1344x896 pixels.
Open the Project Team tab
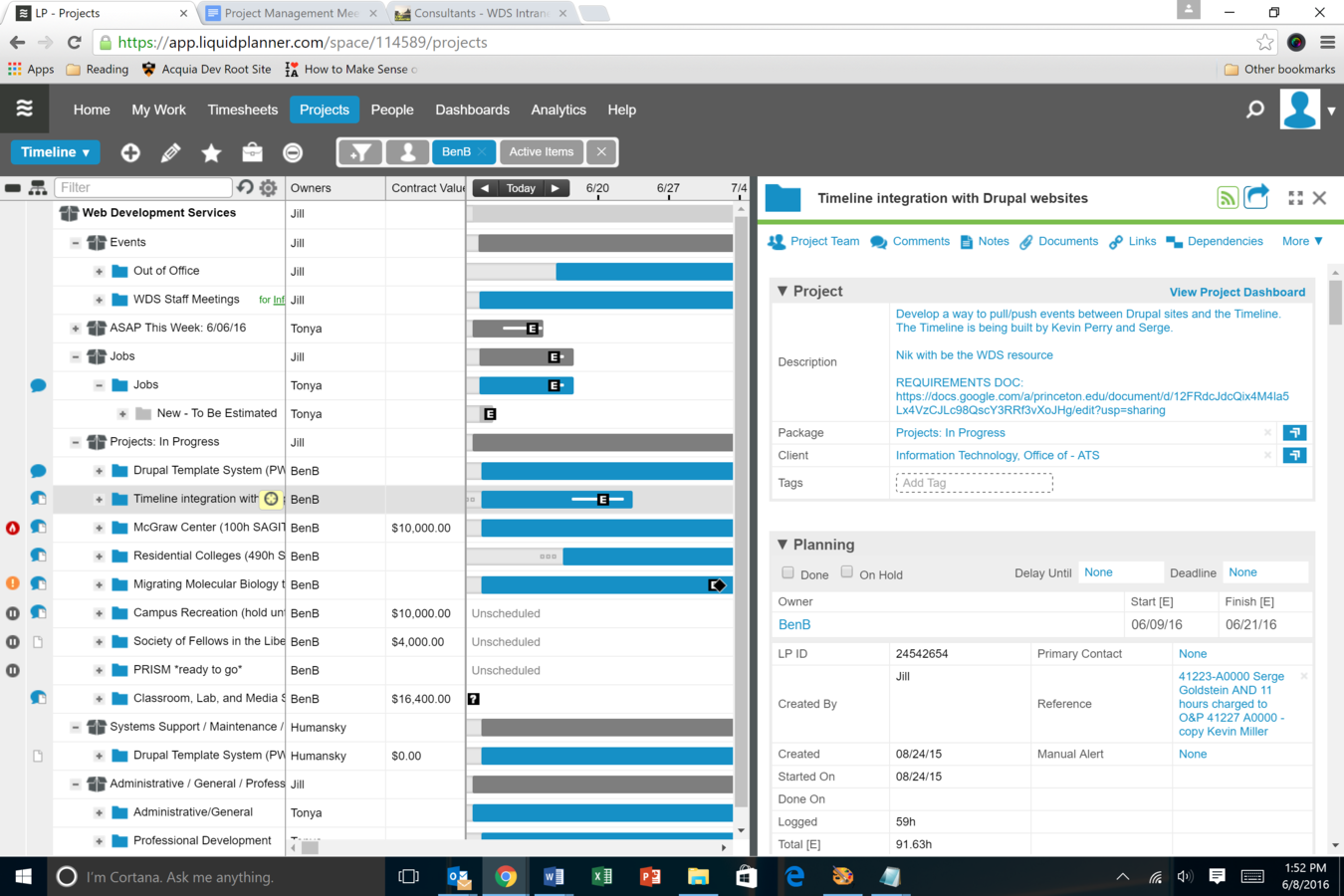[813, 241]
